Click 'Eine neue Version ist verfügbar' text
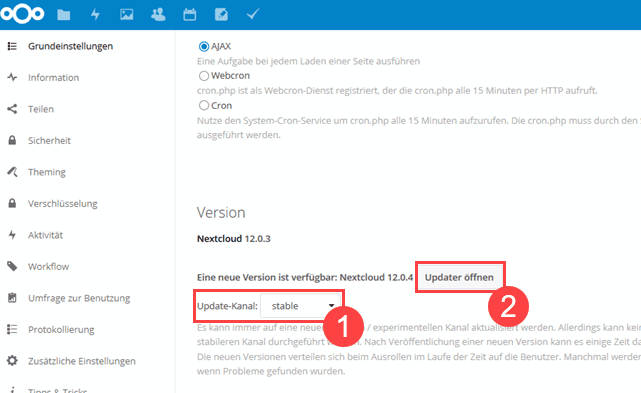The image size is (641, 393). 305,277
